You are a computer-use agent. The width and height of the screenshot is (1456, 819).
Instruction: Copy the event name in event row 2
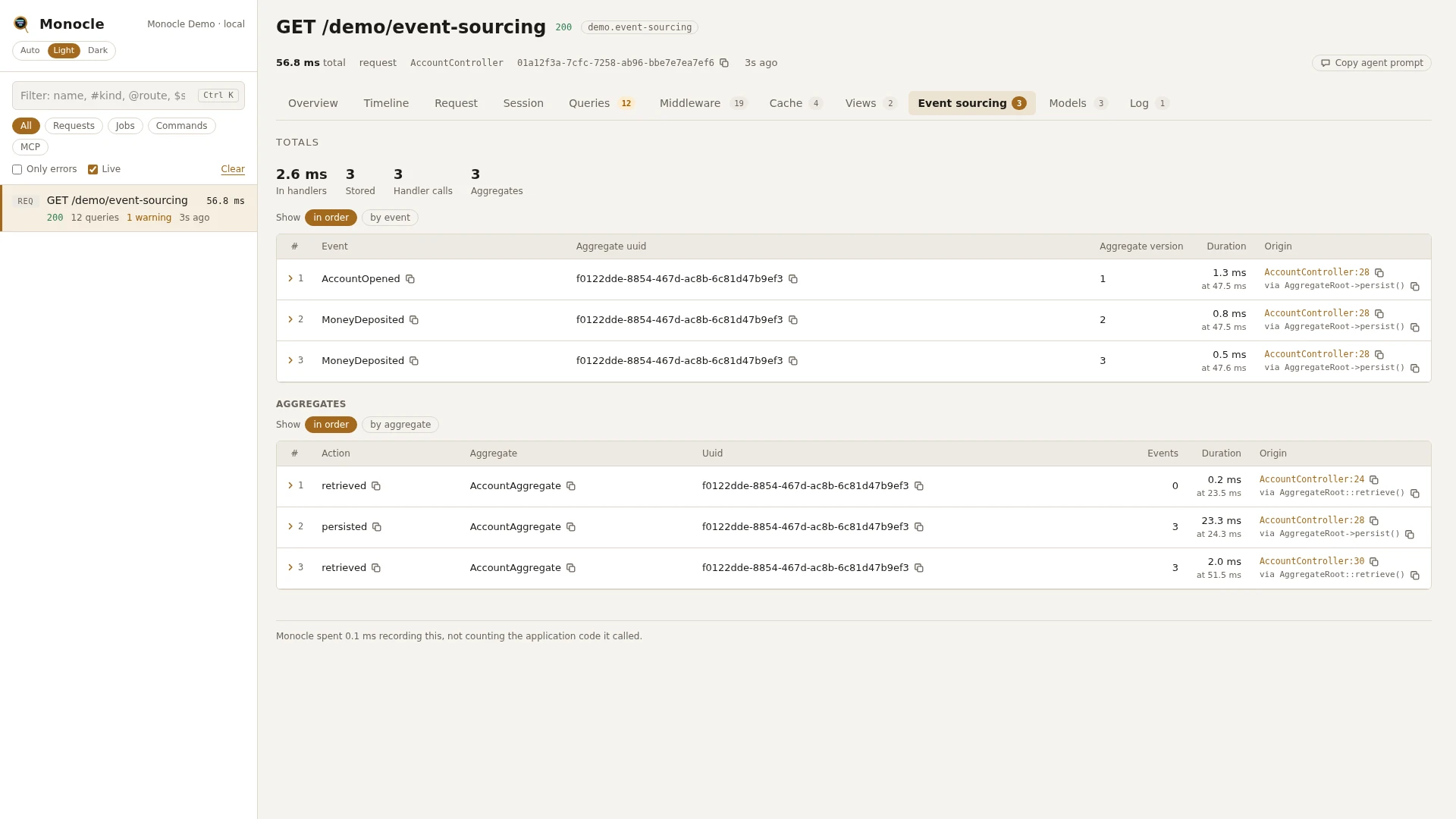(x=414, y=320)
